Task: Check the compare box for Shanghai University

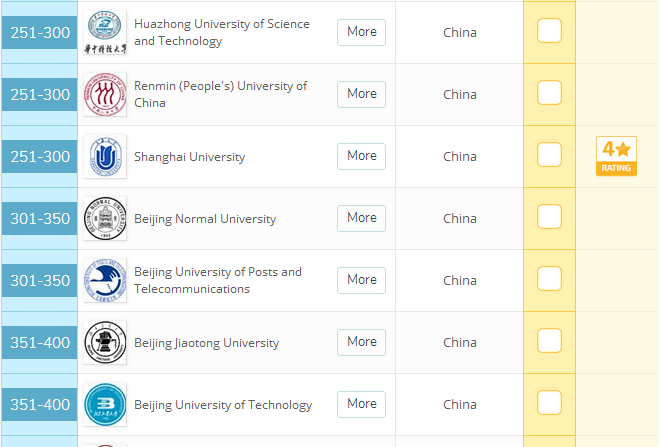Action: pos(550,155)
